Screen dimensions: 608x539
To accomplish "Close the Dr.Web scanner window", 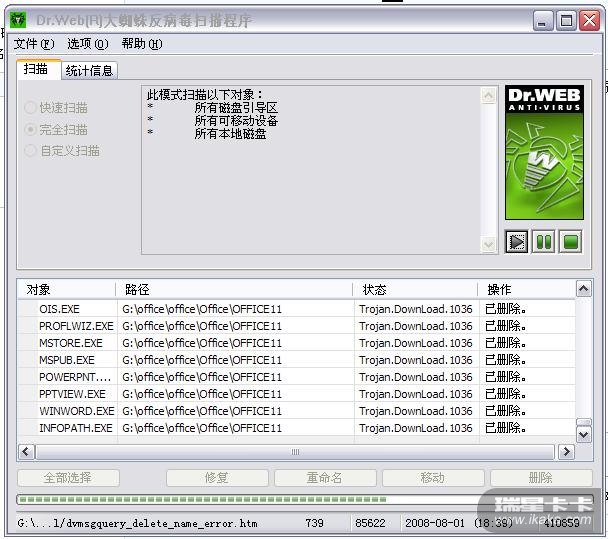I will (590, 20).
